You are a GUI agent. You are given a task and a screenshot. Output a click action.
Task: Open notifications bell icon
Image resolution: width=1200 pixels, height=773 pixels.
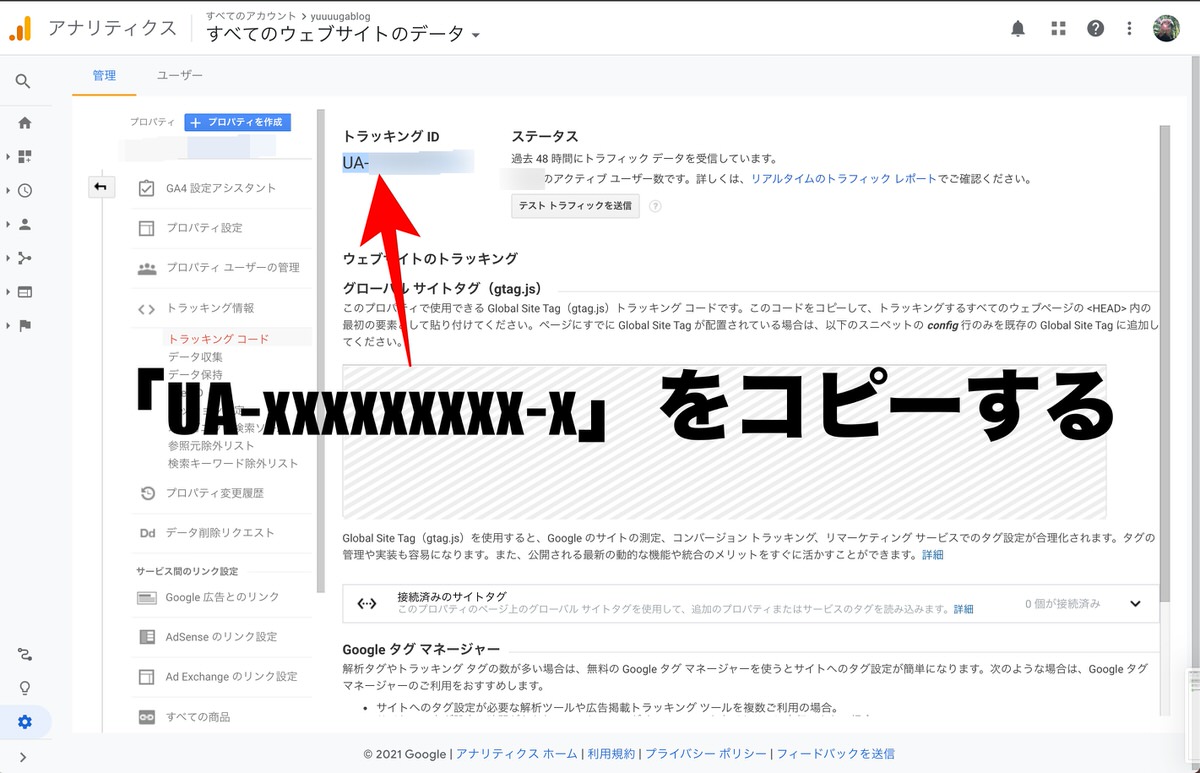coord(1018,29)
